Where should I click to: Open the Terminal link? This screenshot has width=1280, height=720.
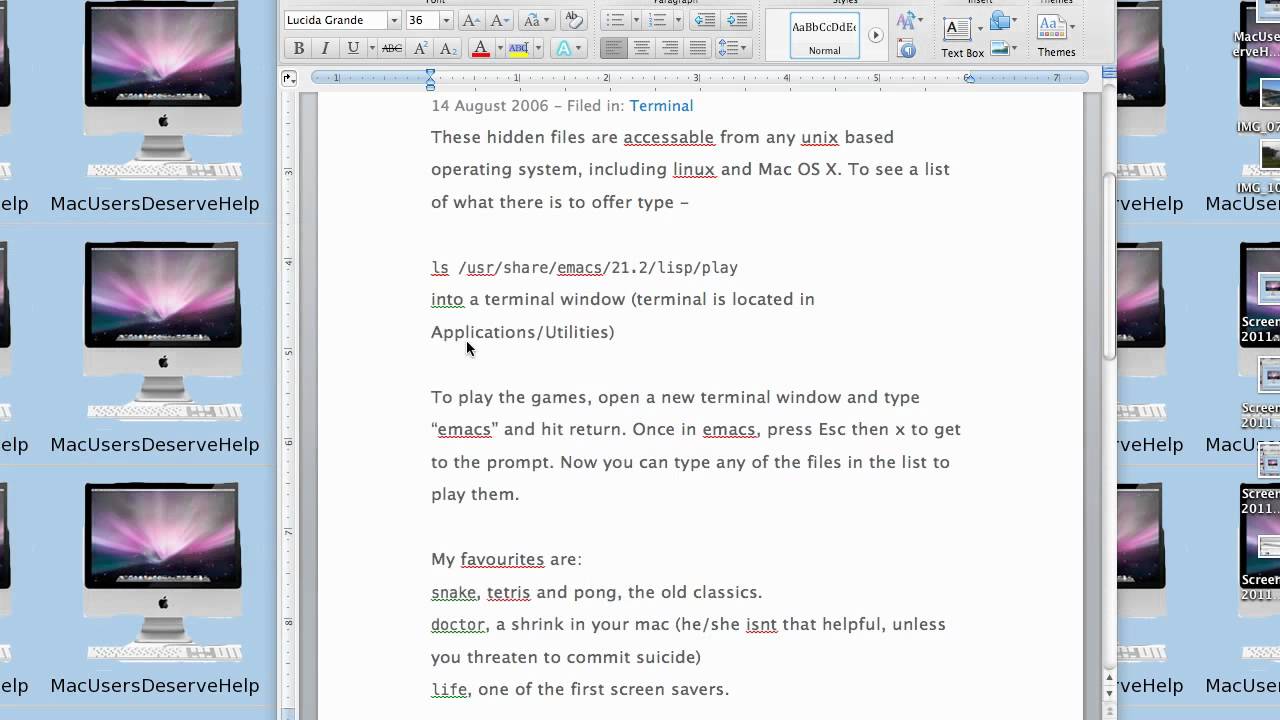coord(661,105)
